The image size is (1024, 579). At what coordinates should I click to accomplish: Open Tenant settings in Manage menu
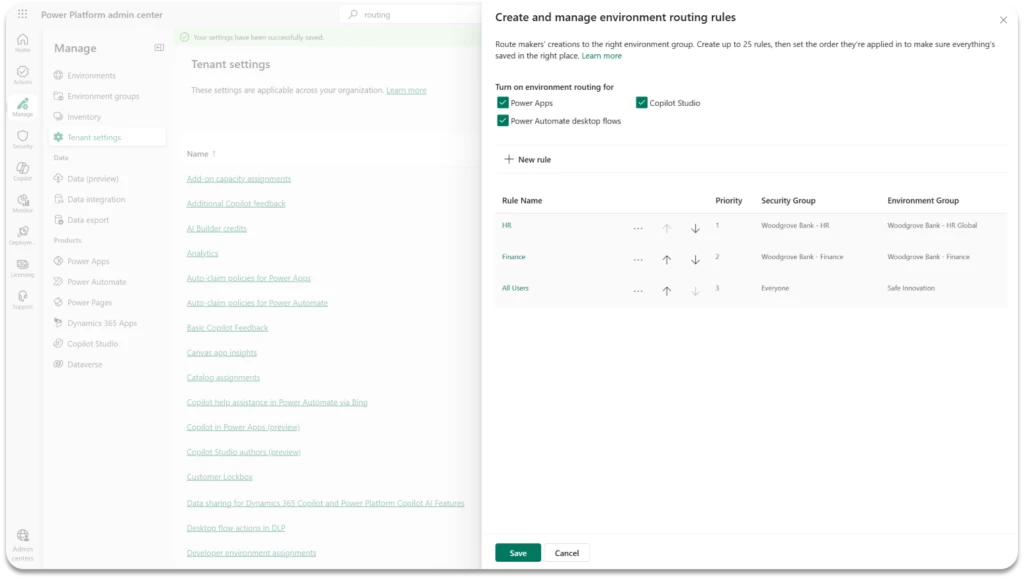[x=93, y=137]
